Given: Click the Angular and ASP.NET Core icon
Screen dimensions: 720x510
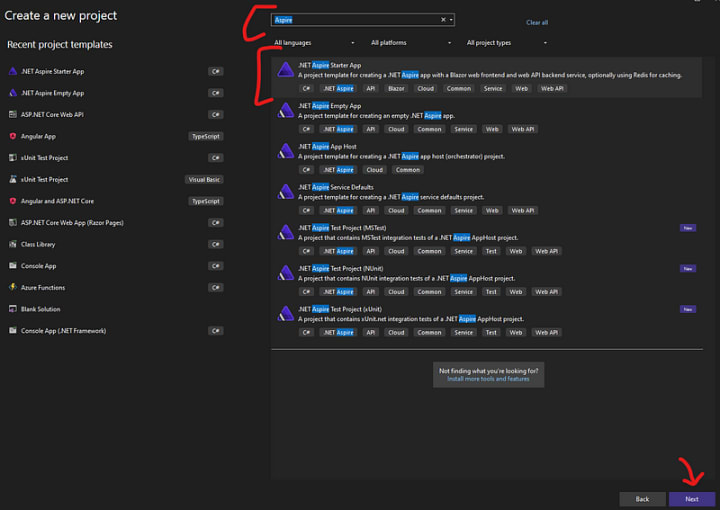Looking at the screenshot, I should click(13, 201).
